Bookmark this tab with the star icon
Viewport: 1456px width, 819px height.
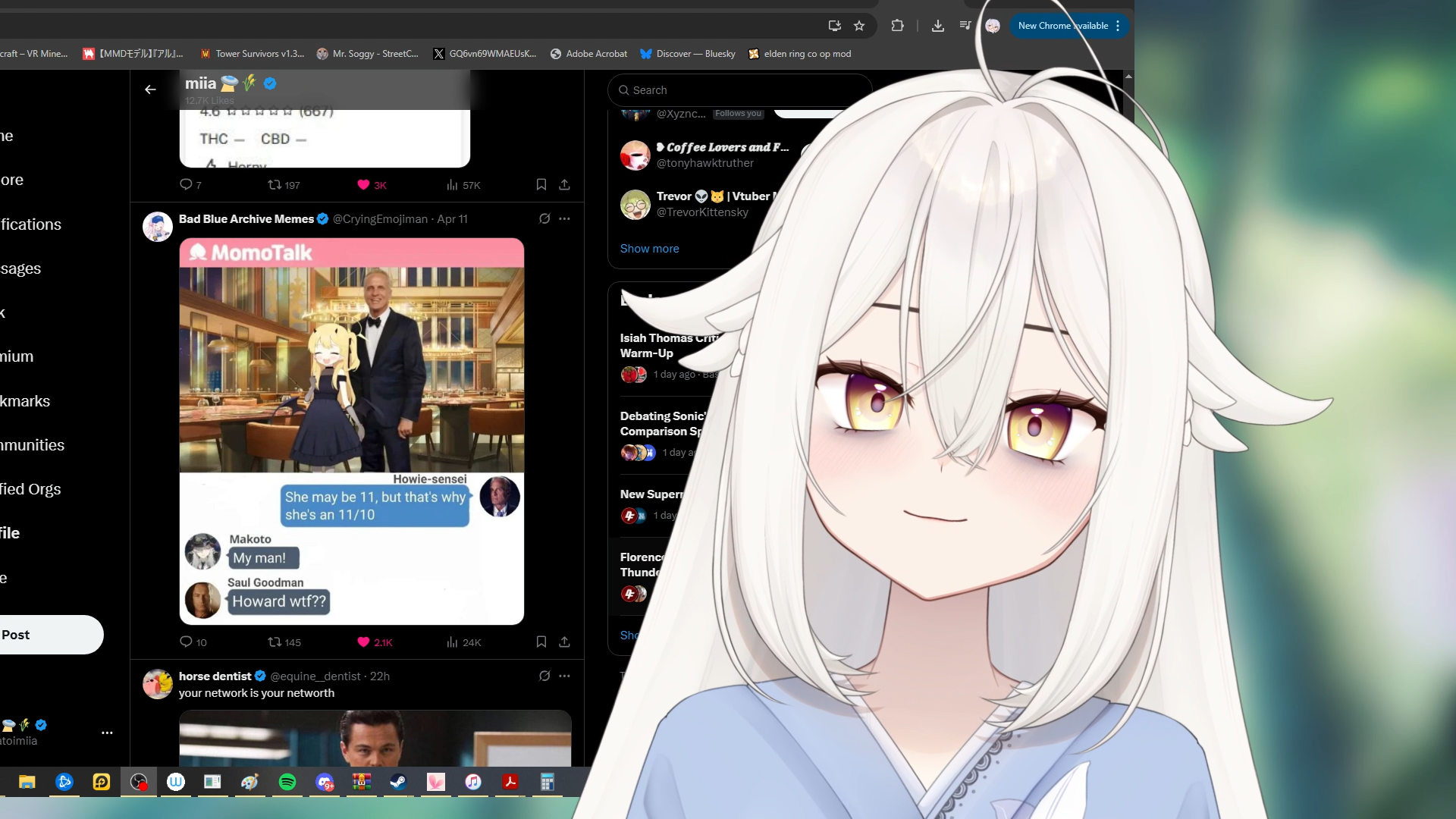(859, 26)
